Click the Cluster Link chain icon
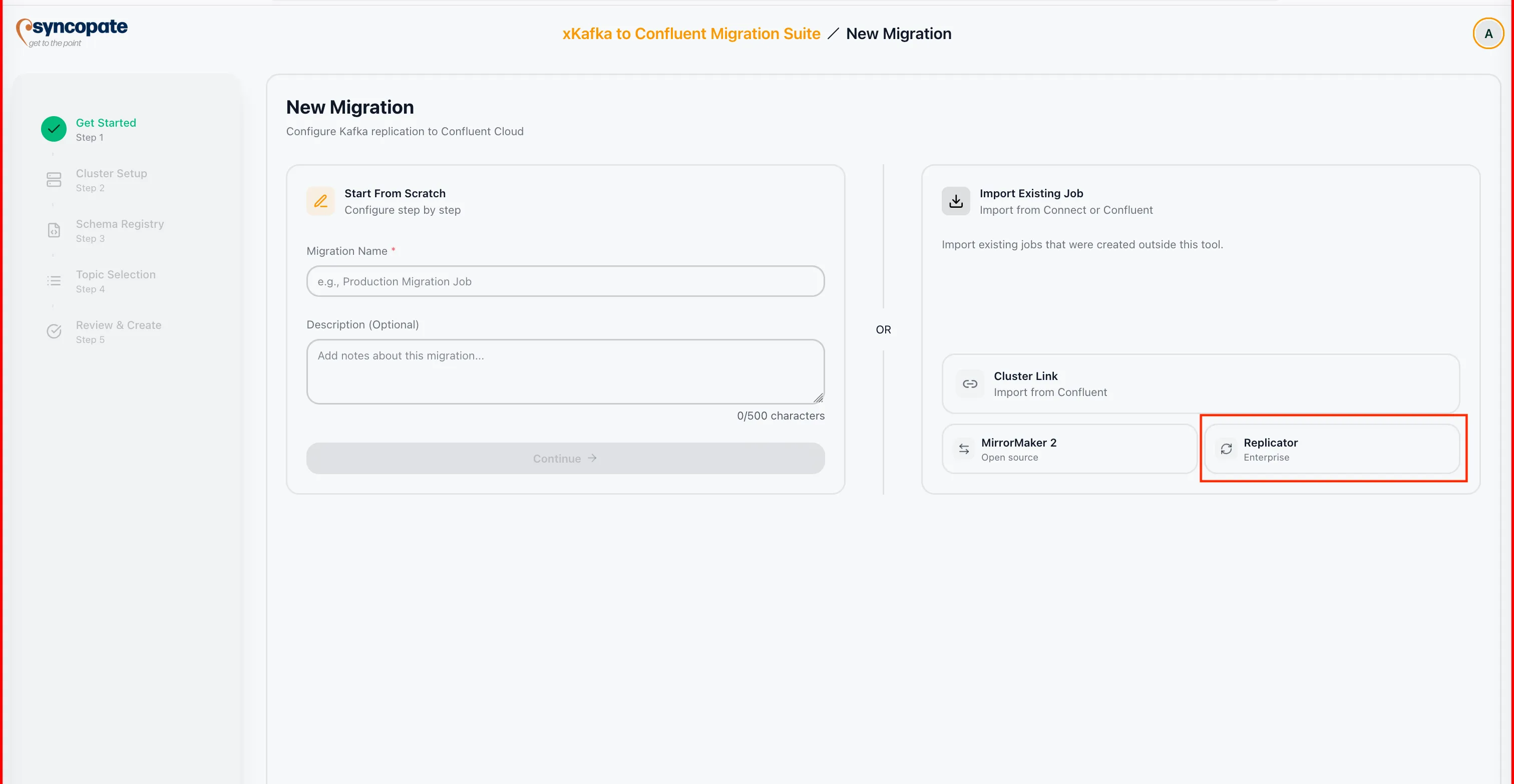Image resolution: width=1514 pixels, height=784 pixels. 970,383
